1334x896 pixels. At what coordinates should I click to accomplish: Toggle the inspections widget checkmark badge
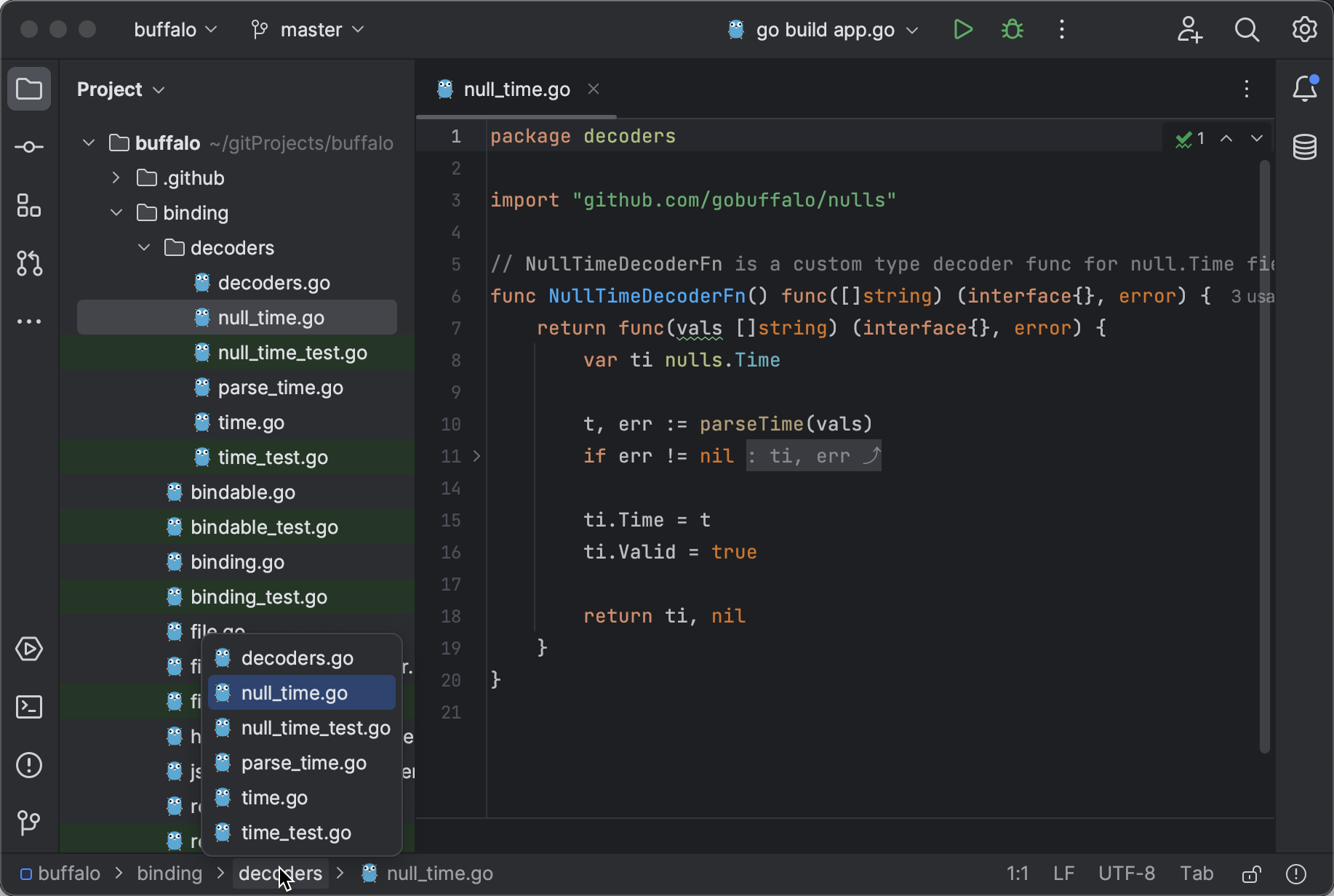(1188, 138)
